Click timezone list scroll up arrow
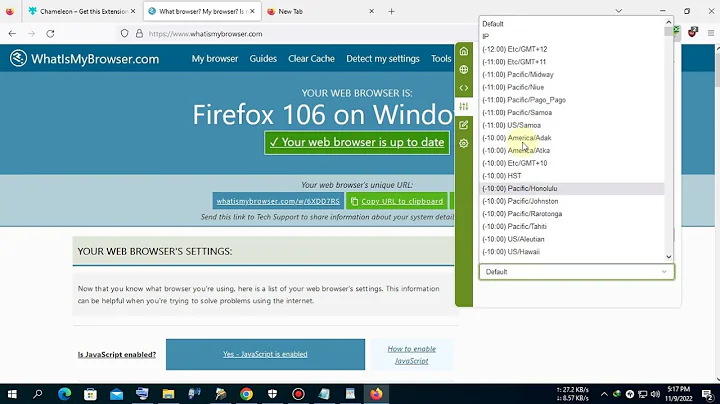720x404 pixels. 669,22
